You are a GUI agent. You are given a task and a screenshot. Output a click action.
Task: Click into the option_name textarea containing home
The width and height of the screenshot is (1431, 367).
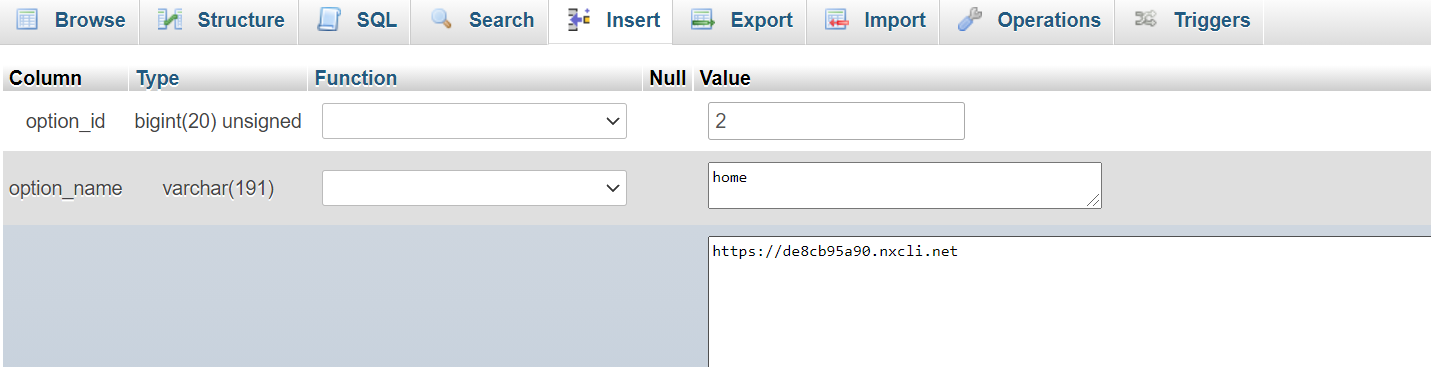point(905,186)
